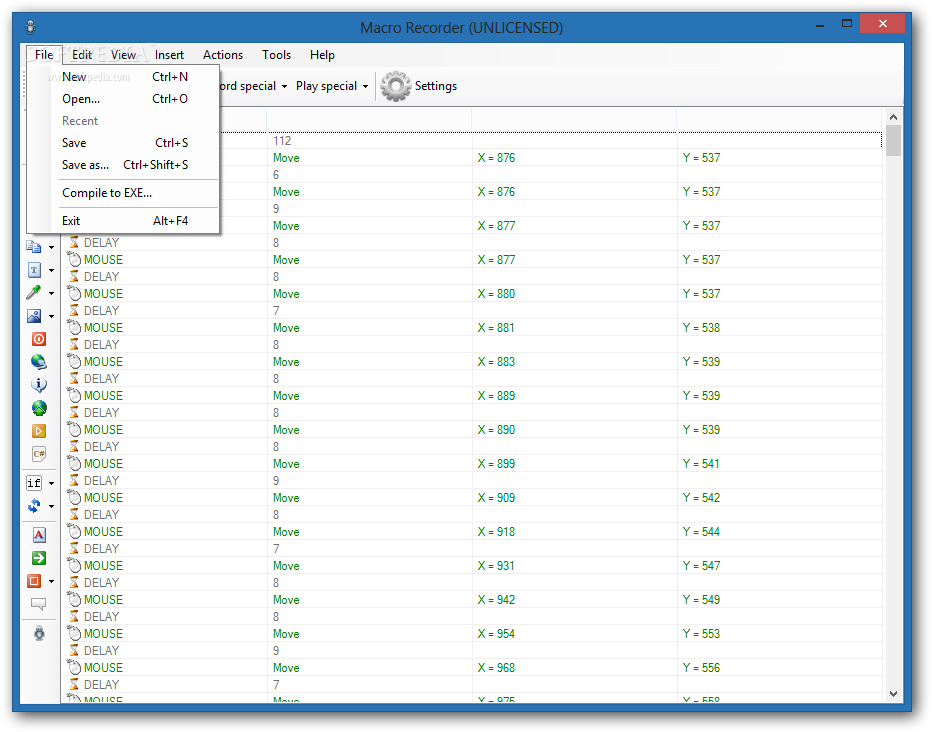Screen dimensions: 932x732
Task: Click the C# script icon
Action: tap(39, 455)
